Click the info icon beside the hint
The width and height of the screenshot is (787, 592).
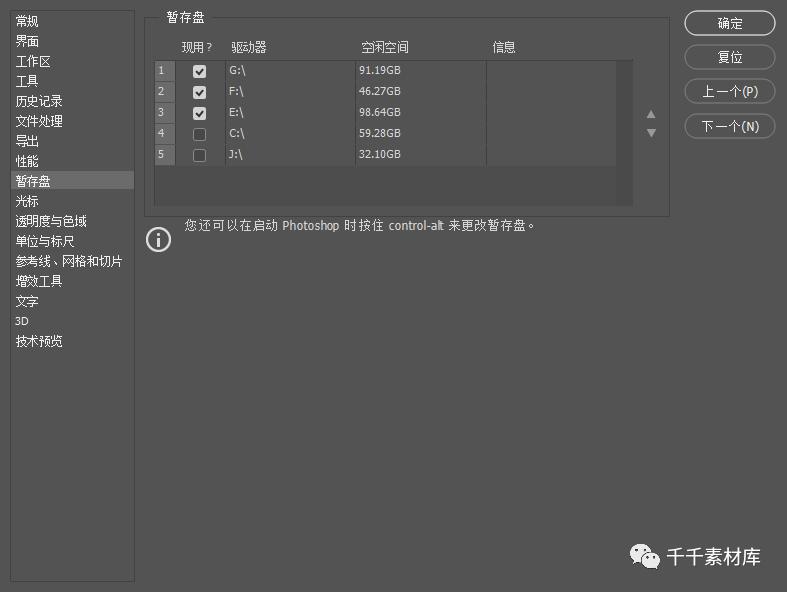tap(159, 240)
